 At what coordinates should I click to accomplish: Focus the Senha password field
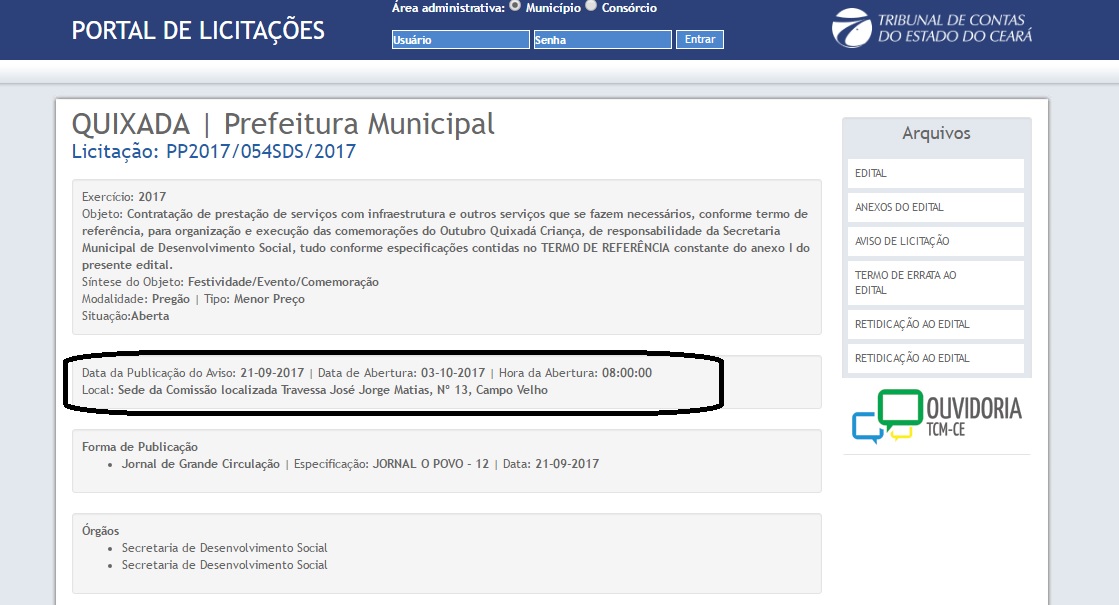click(x=602, y=40)
